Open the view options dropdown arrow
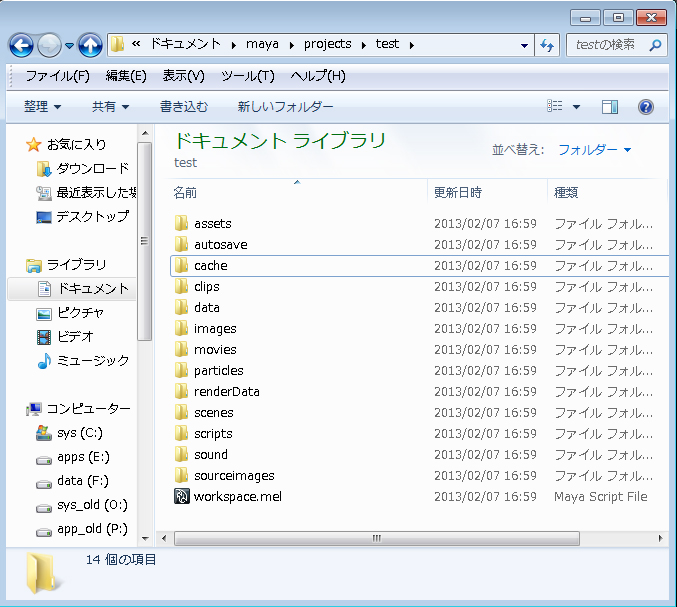The height and width of the screenshot is (607, 677). 576,107
